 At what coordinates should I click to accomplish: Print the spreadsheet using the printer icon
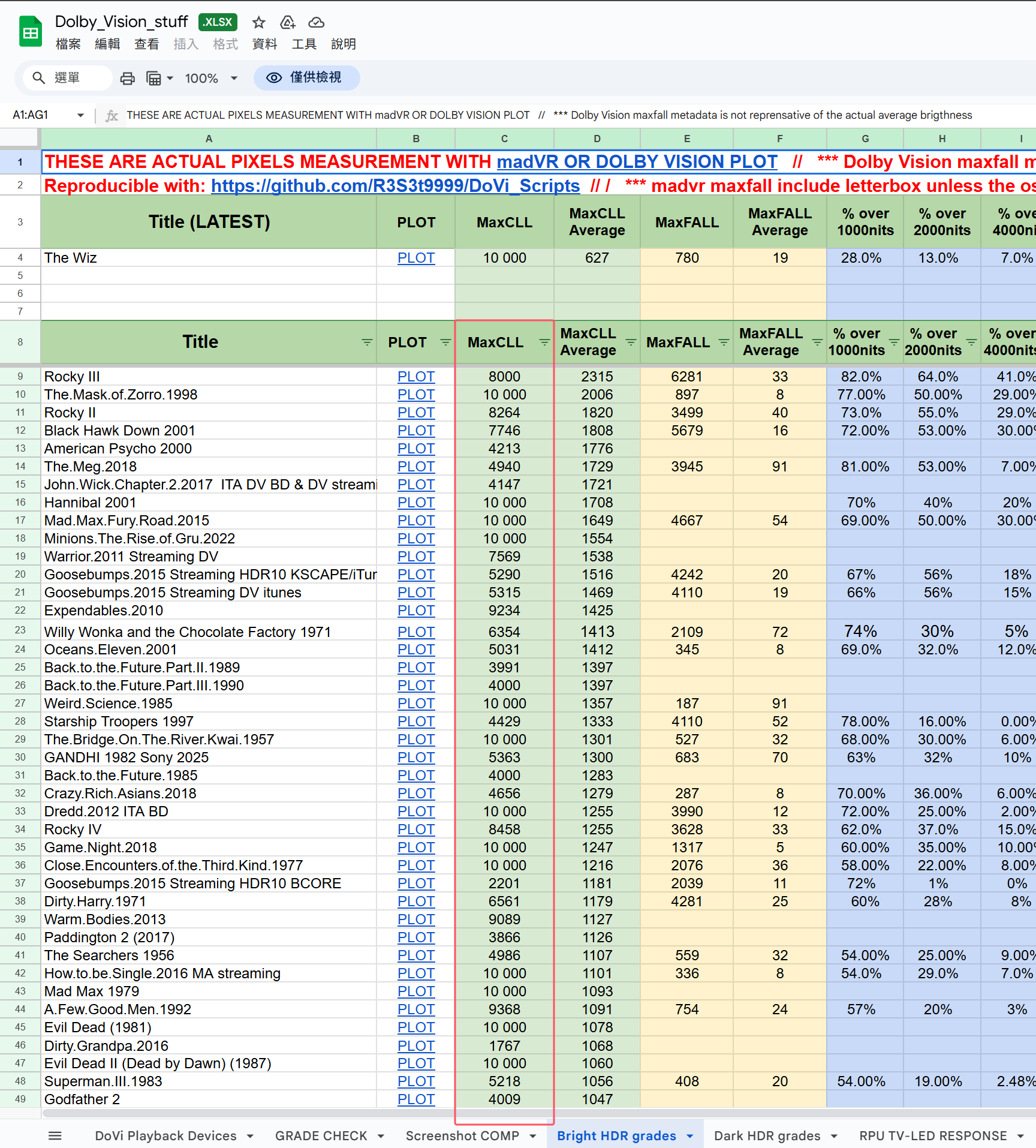pos(127,79)
